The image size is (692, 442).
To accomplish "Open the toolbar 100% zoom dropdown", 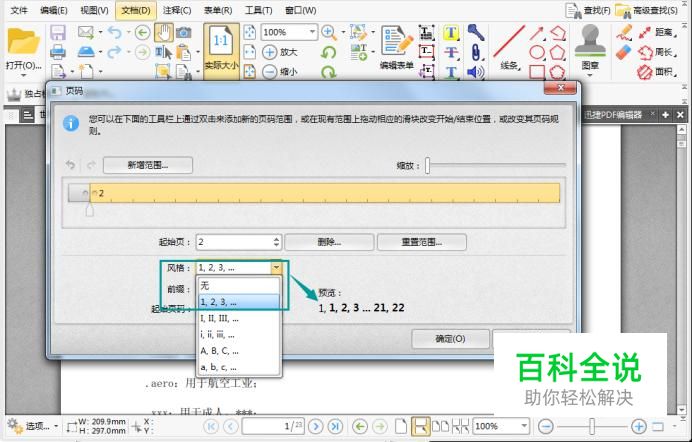I will coord(312,32).
